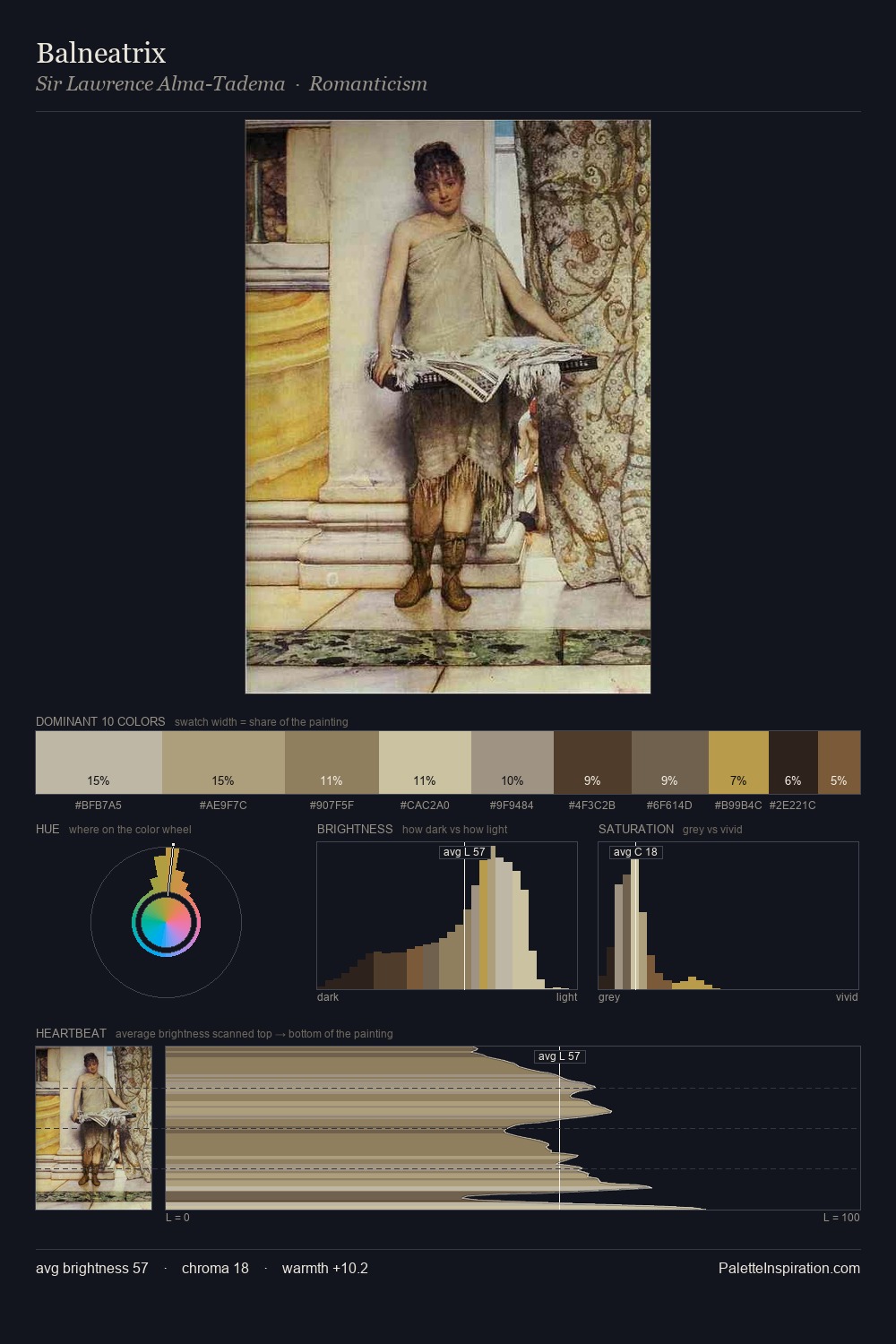Click the HEARTBEAT section heading
896x1344 pixels.
tap(71, 1033)
